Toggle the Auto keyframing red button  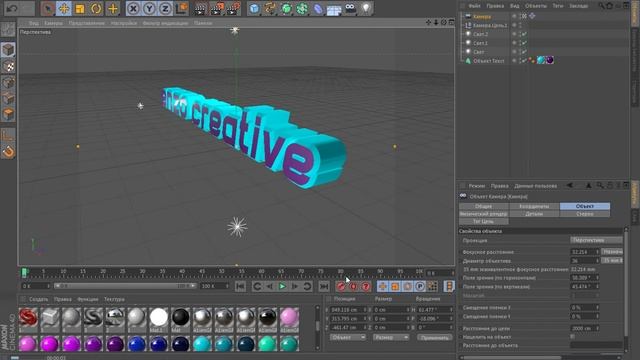pyautogui.click(x=353, y=287)
